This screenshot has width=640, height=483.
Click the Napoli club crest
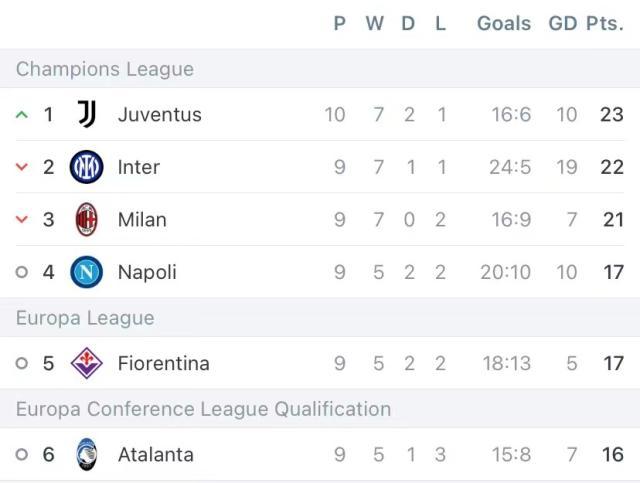point(87,272)
